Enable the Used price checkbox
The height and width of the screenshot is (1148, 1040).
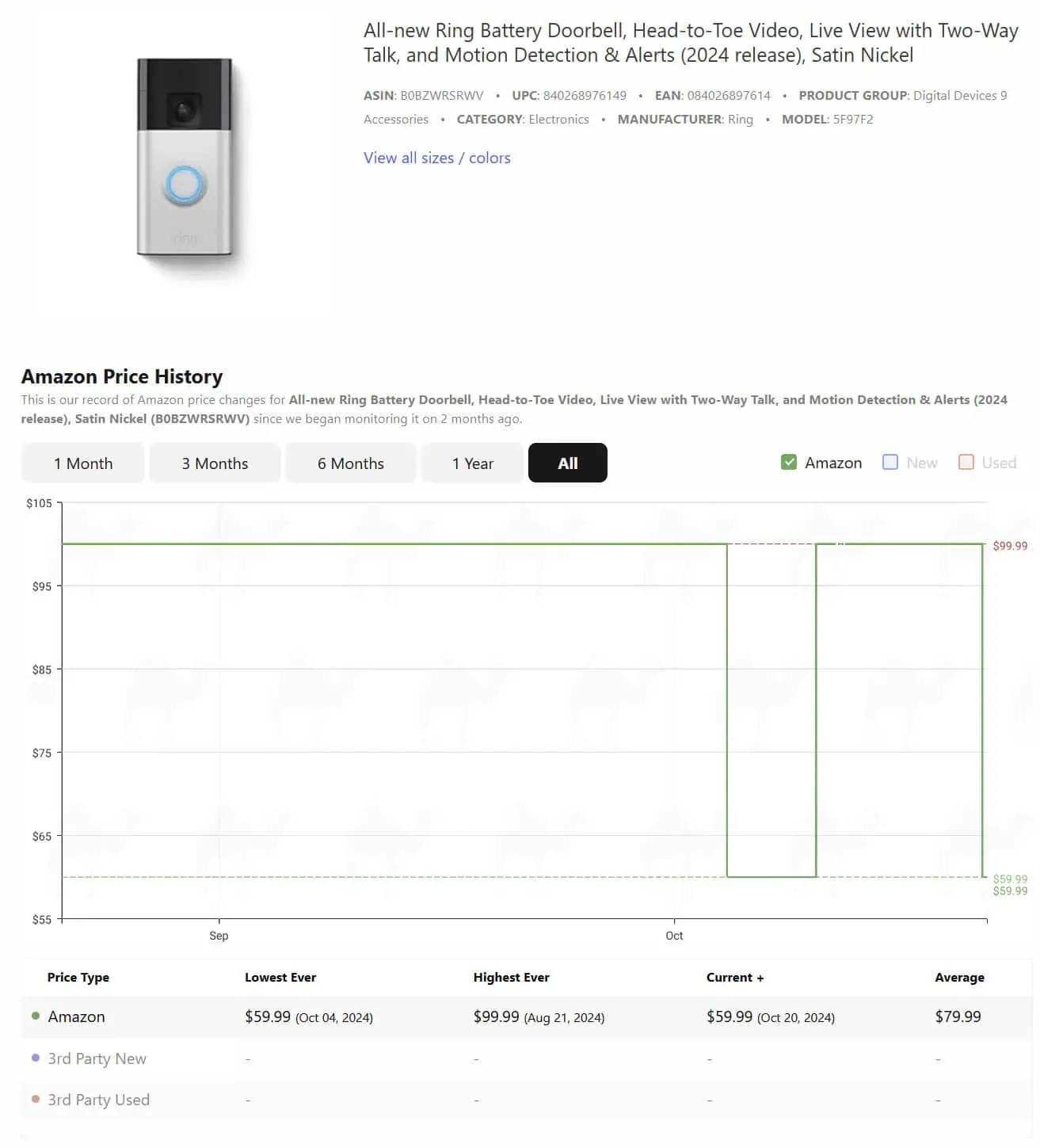[966, 463]
